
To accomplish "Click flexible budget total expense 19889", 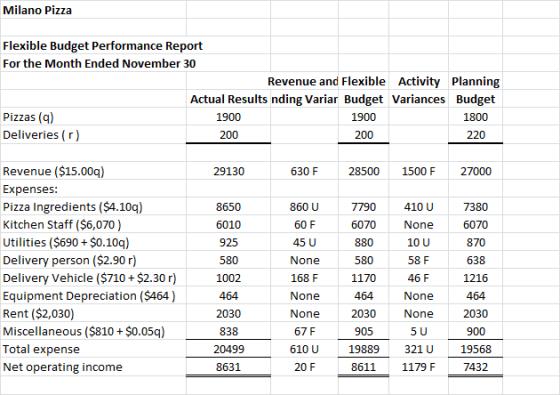I will click(364, 349).
